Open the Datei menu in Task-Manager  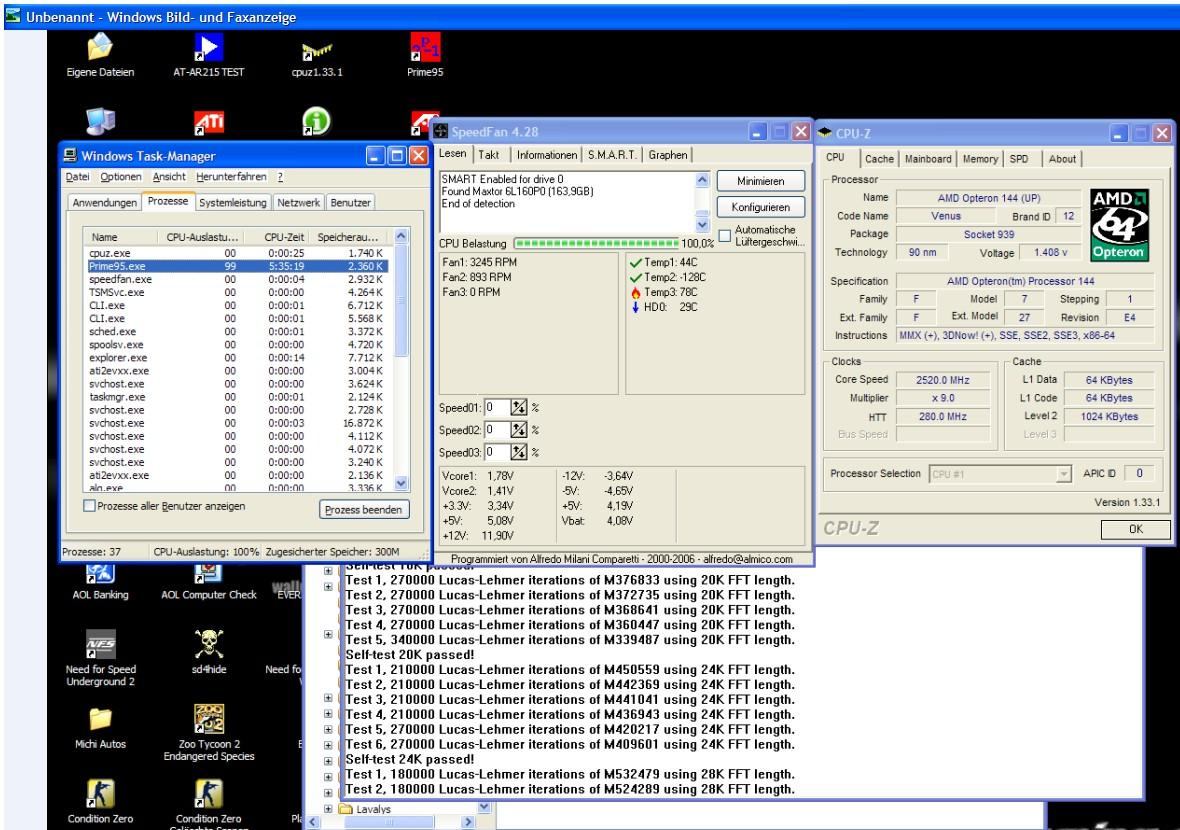tap(78, 177)
